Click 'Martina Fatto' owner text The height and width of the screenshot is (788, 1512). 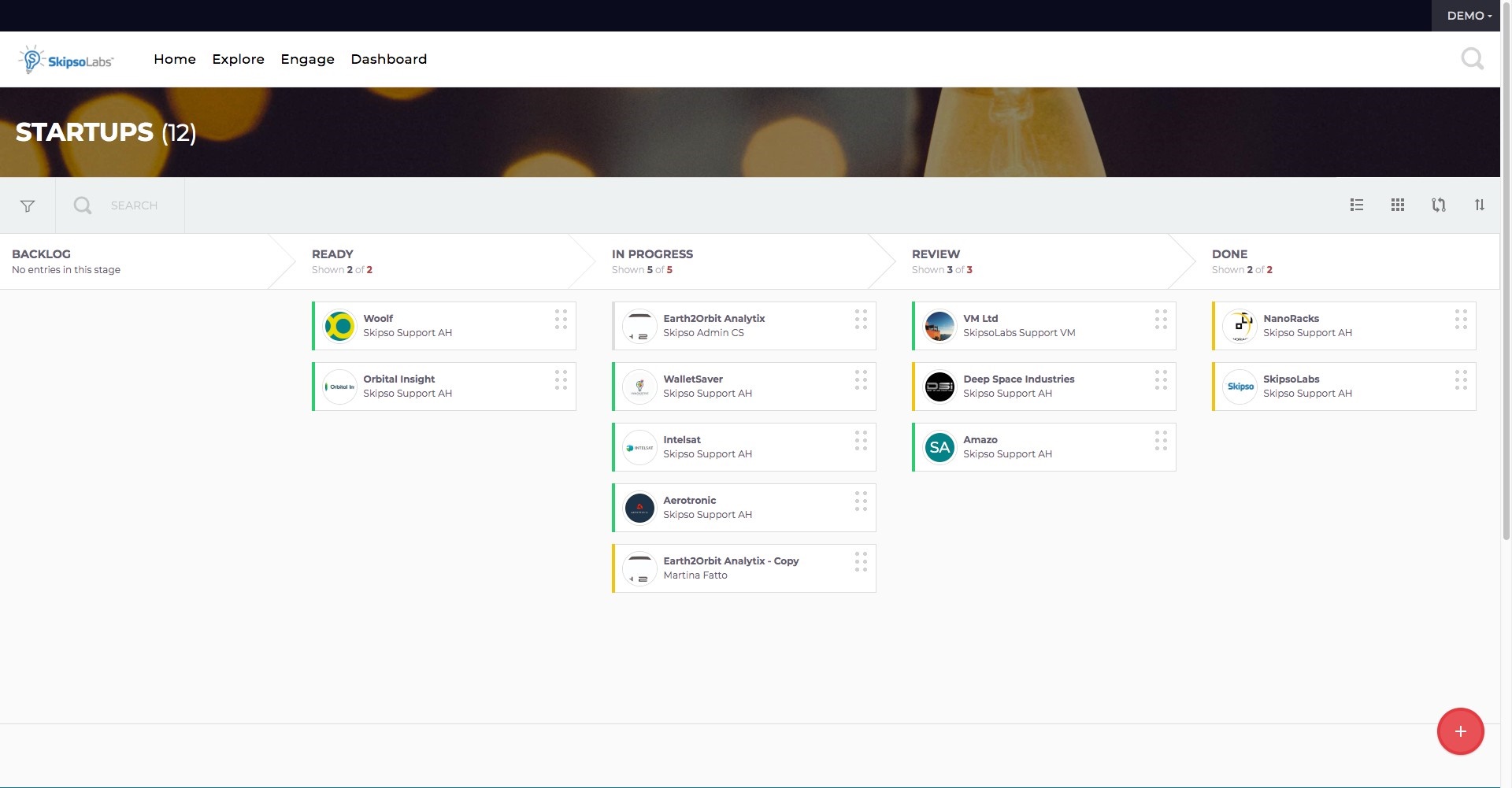pos(695,575)
